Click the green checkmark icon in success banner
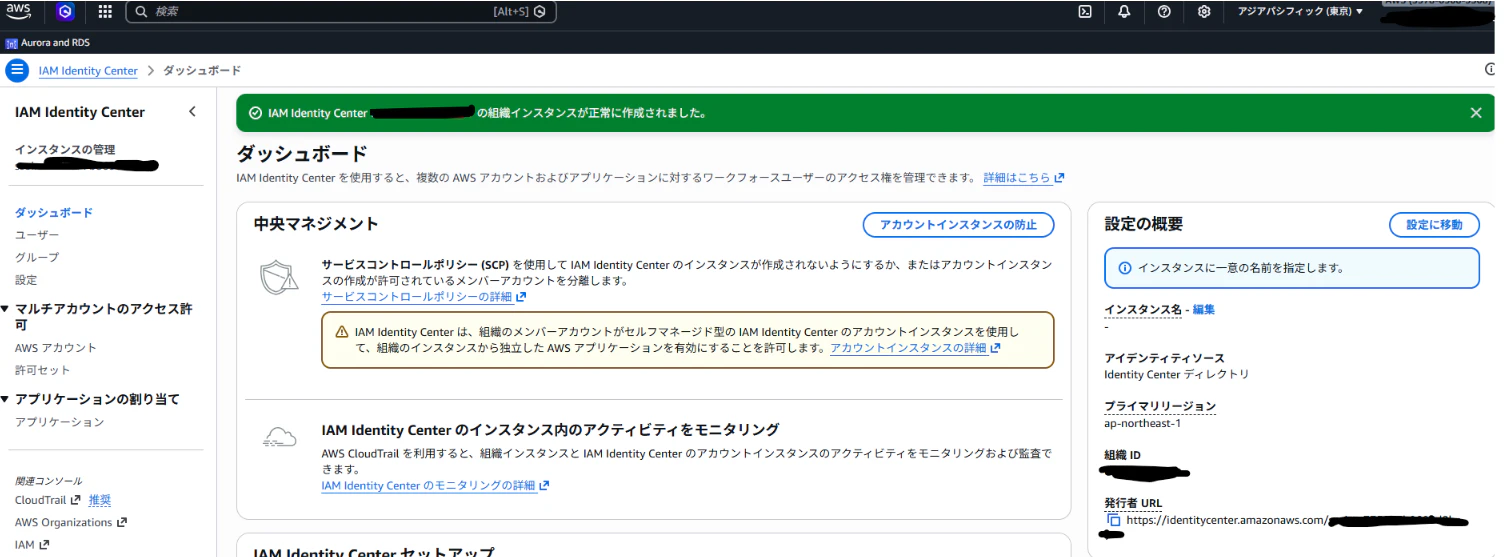 [x=255, y=113]
